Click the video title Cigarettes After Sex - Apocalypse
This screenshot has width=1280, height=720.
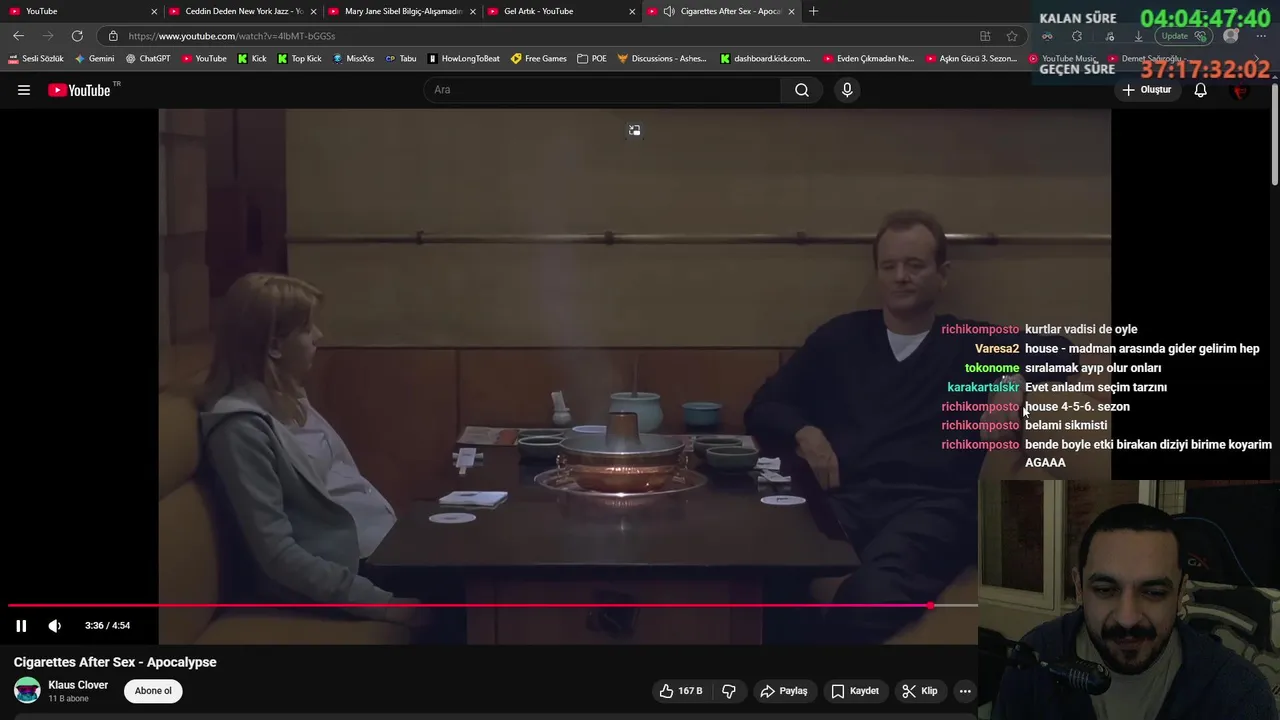click(x=115, y=662)
